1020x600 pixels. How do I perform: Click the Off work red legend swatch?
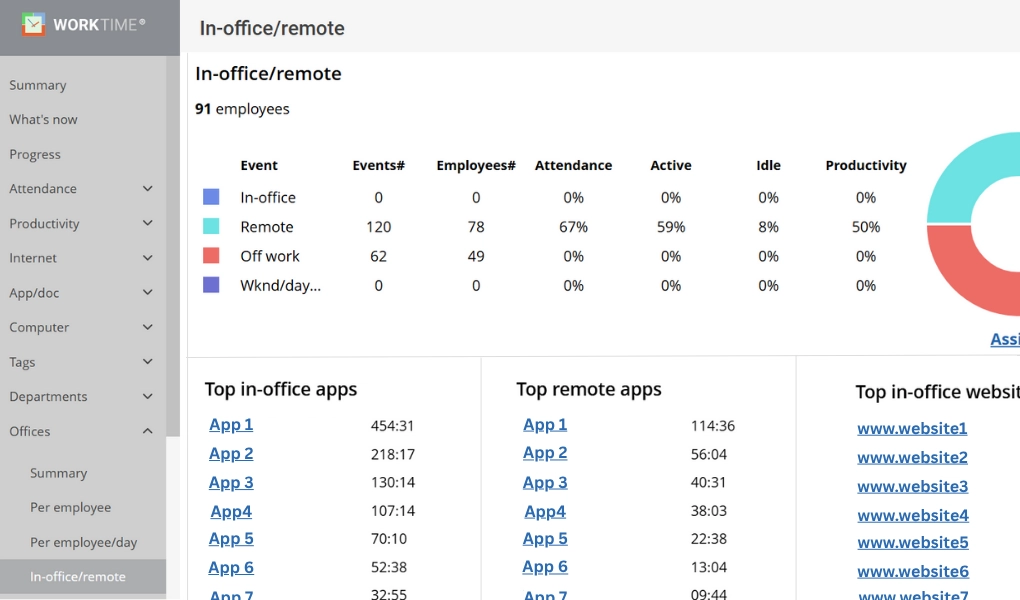211,256
